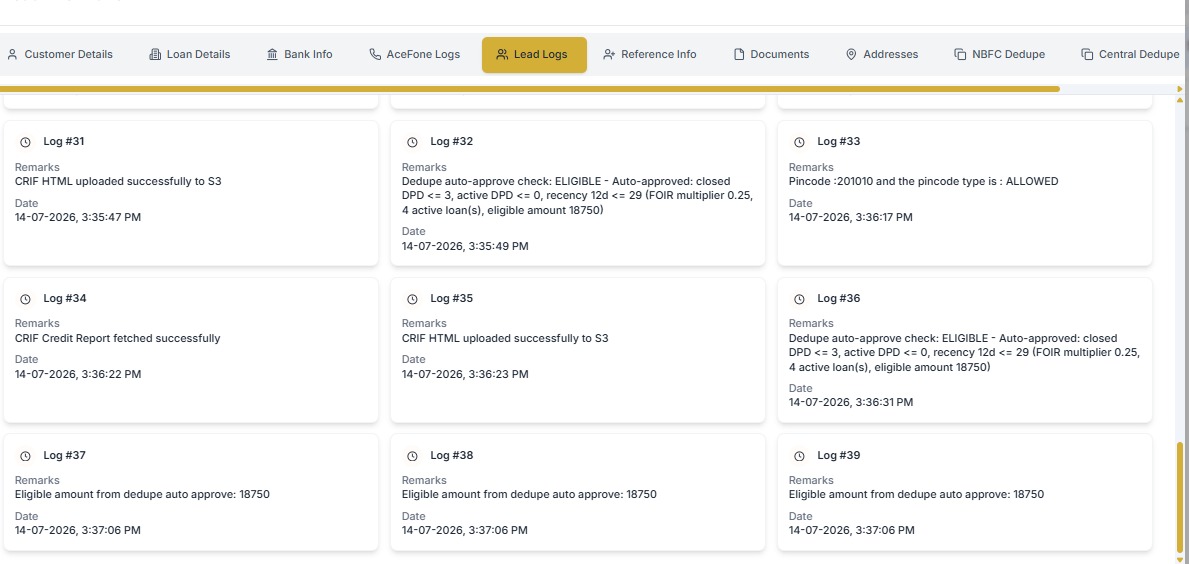1189x564 pixels.
Task: Click the clock icon on Log #32
Action: (x=413, y=143)
